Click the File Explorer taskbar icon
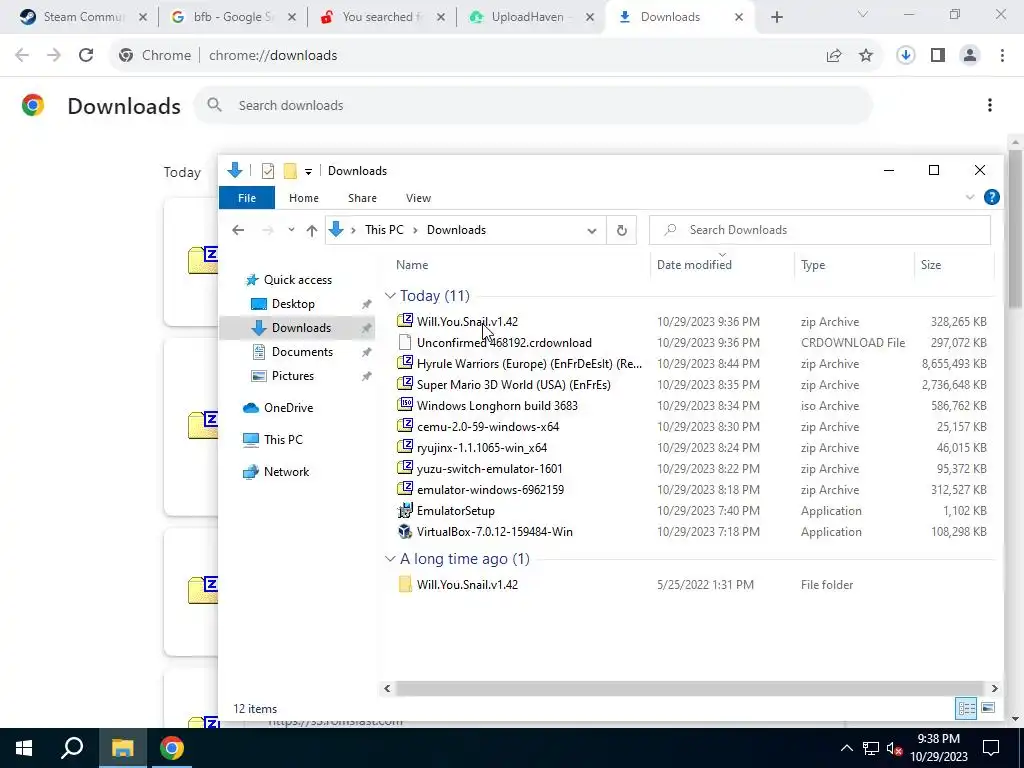 [x=123, y=748]
